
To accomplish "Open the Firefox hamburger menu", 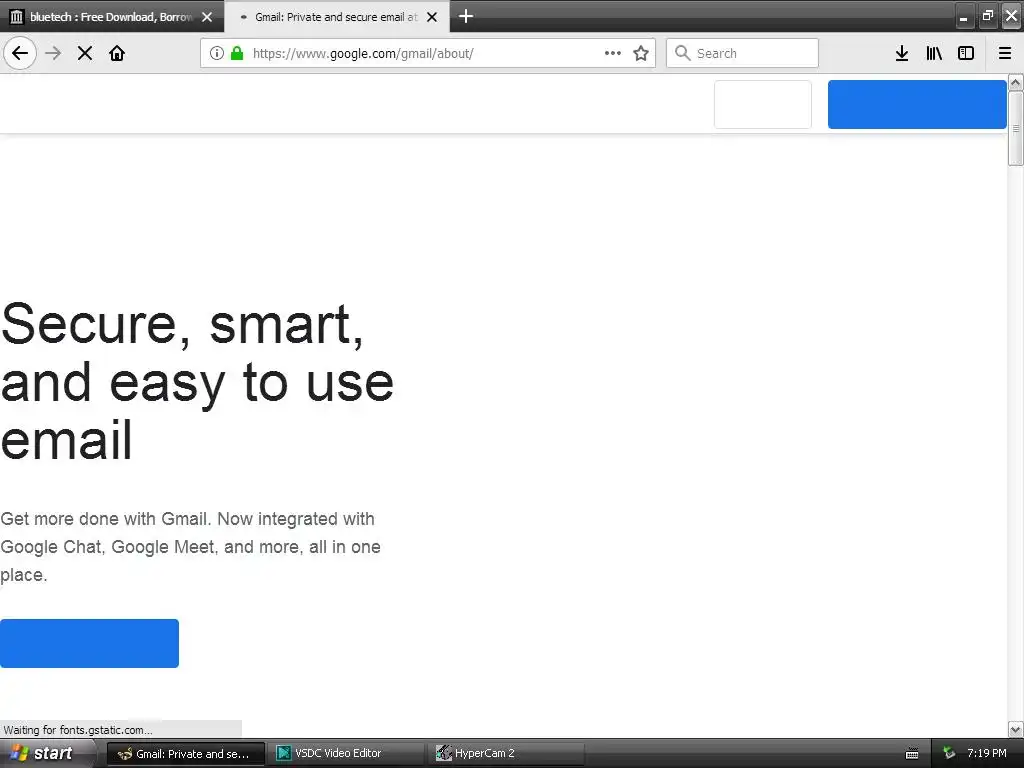I will click(x=1005, y=53).
